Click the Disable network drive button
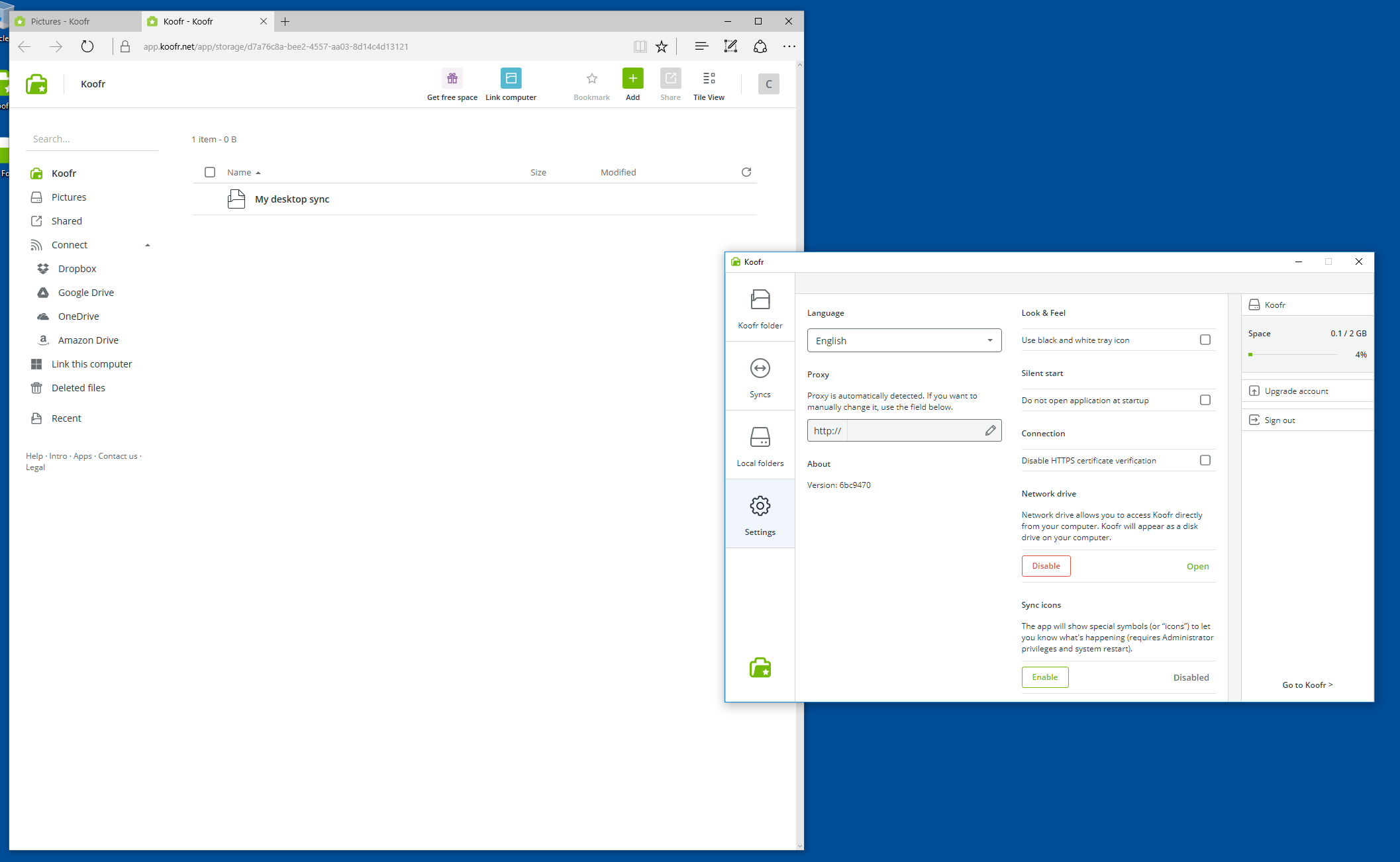1400x862 pixels. [x=1046, y=566]
